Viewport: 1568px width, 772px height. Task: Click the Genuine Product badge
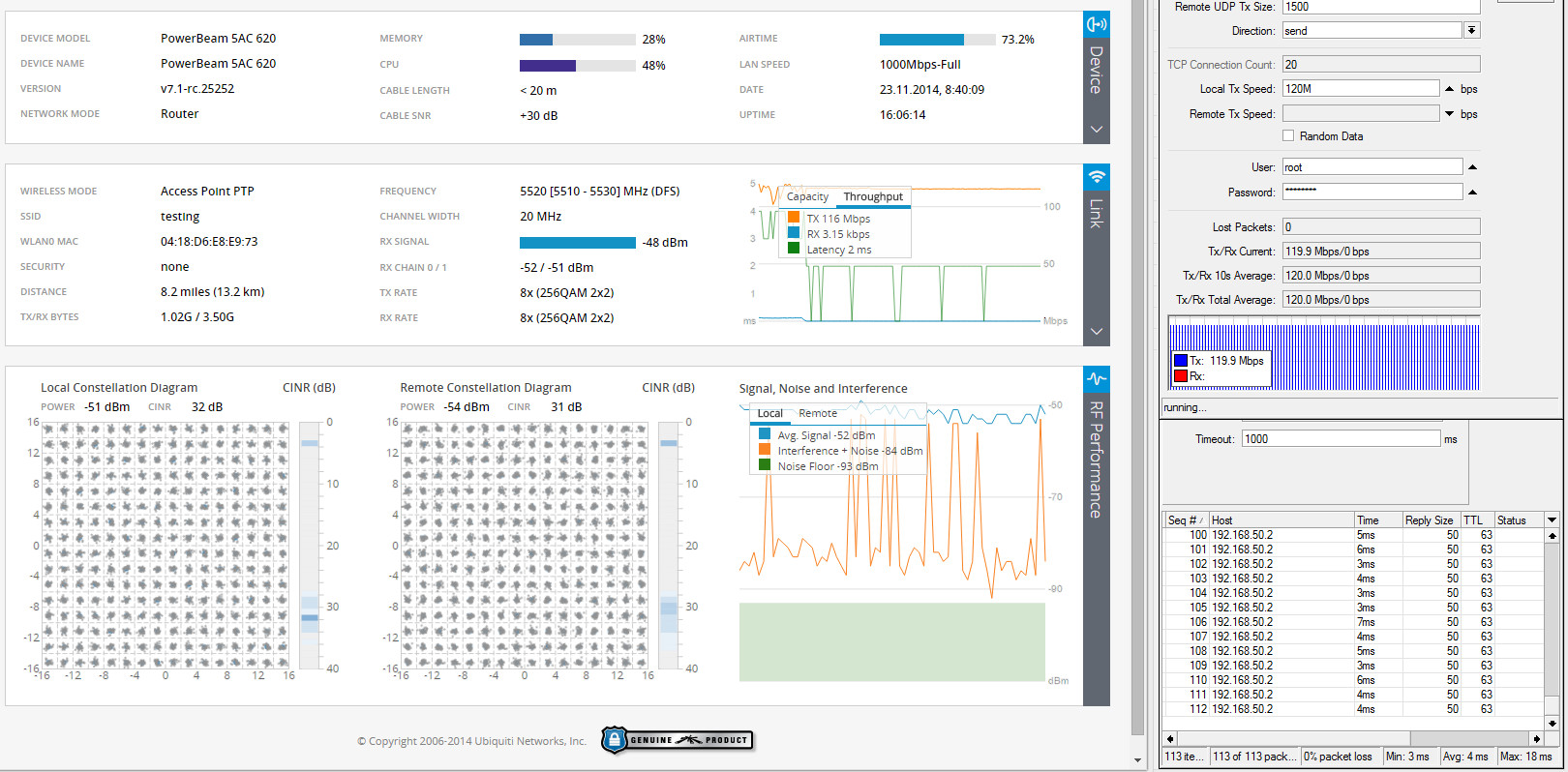click(x=677, y=740)
